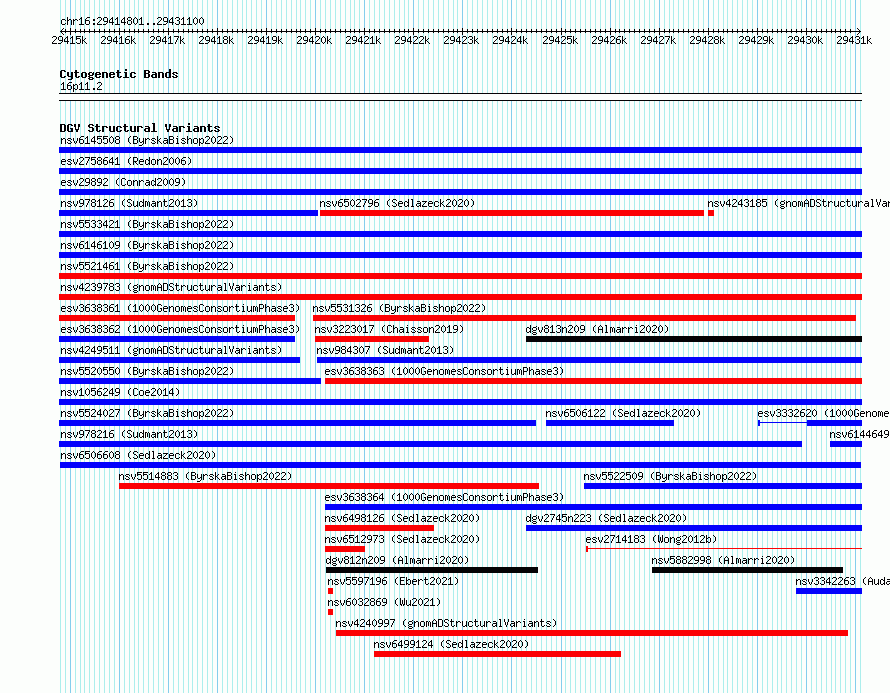The image size is (890, 693).
Task: Select the dgv2745n223 (Sedlazeck2020) label
Action: (x=606, y=518)
